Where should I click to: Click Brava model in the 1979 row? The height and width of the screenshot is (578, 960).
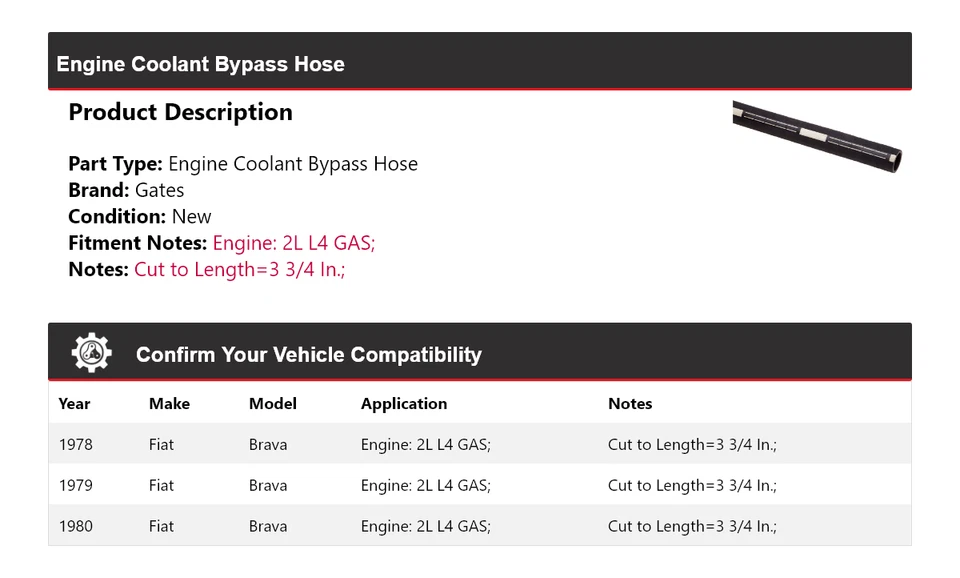pyautogui.click(x=268, y=486)
